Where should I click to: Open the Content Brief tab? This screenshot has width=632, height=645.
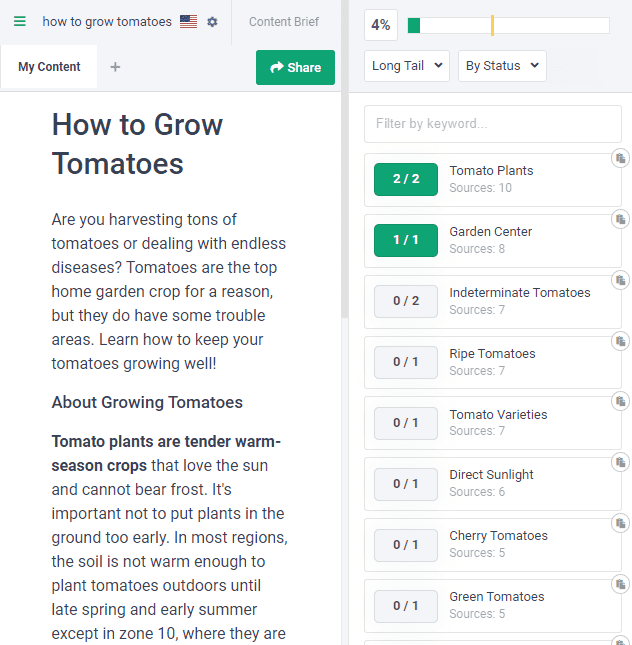pyautogui.click(x=284, y=21)
